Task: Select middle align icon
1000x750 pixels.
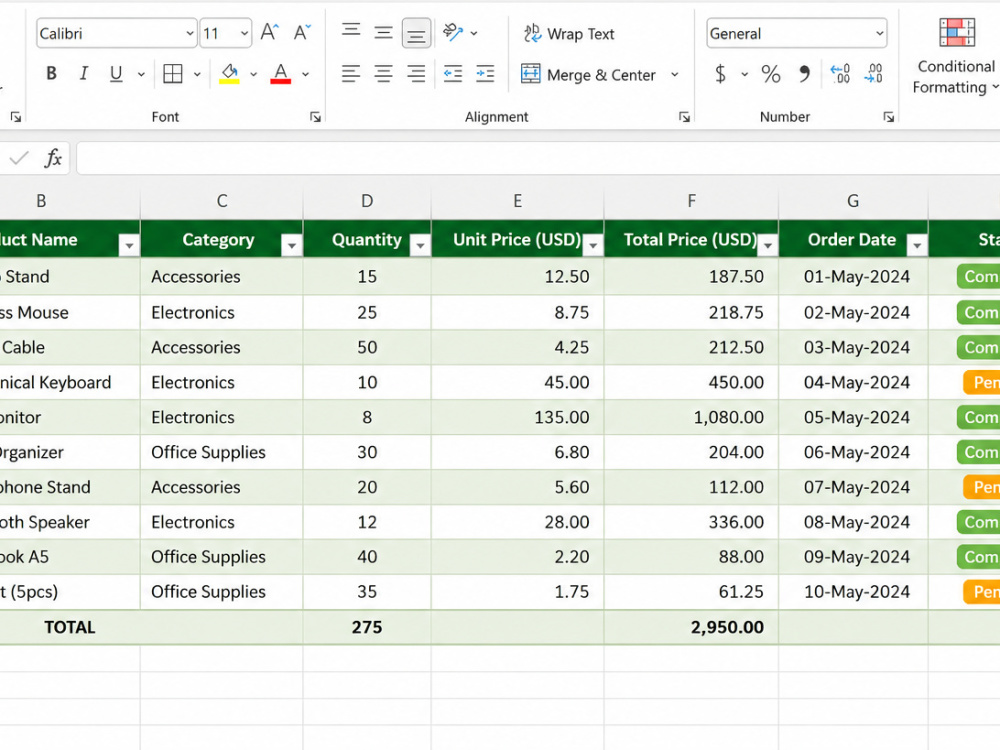Action: click(x=383, y=33)
